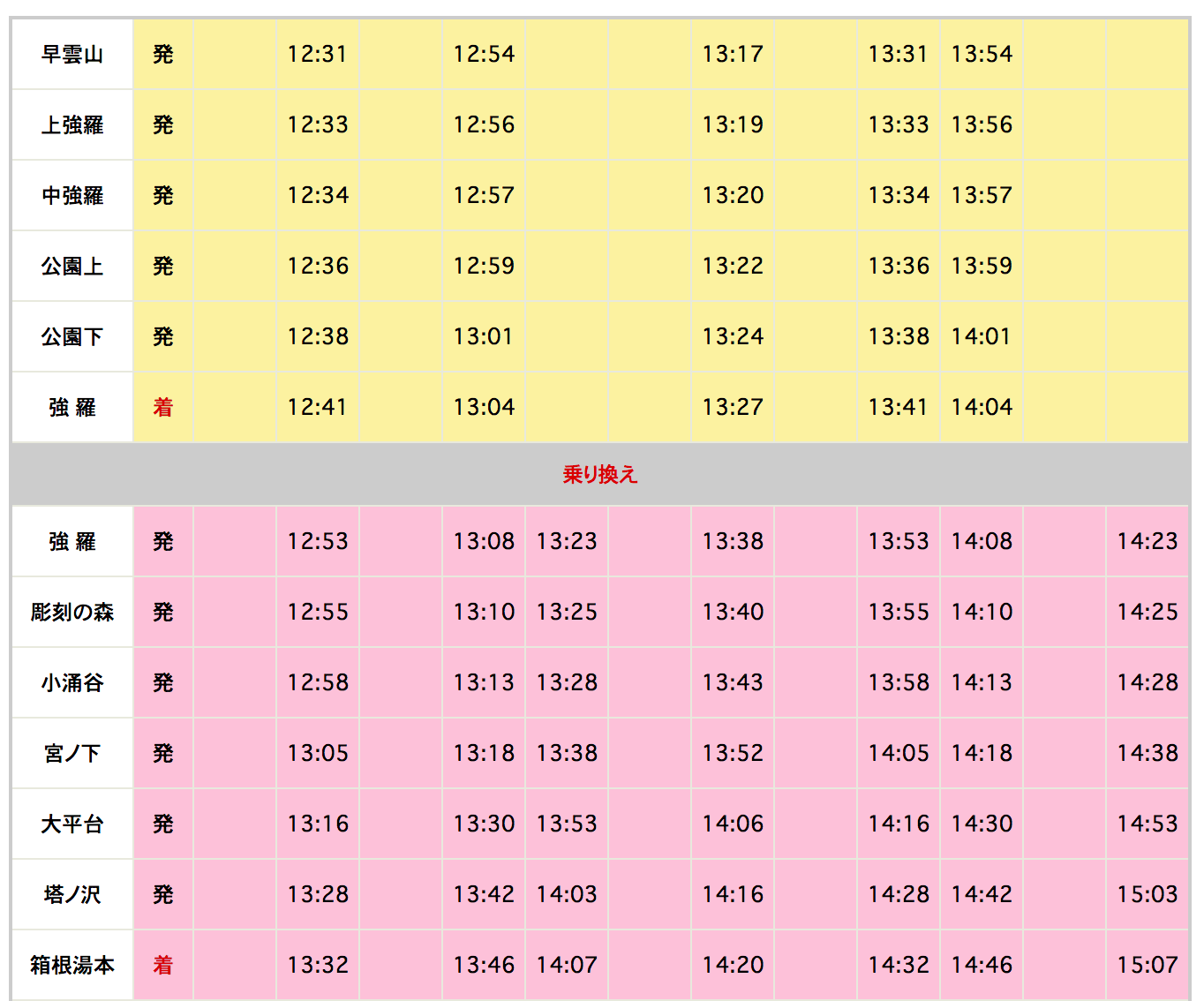Click the 12:41 arrival time in yellow section
Screen dimensions: 1204x1001
tap(318, 407)
